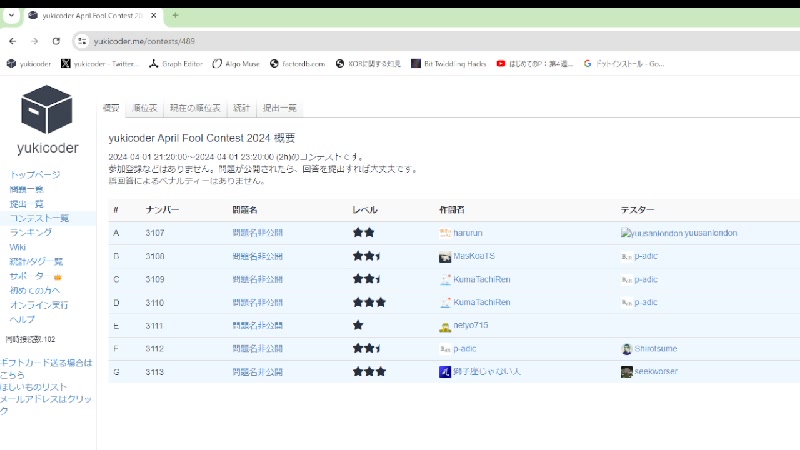The width and height of the screenshot is (800, 450).
Task: Open ヘルプ sidebar link
Action: point(22,319)
